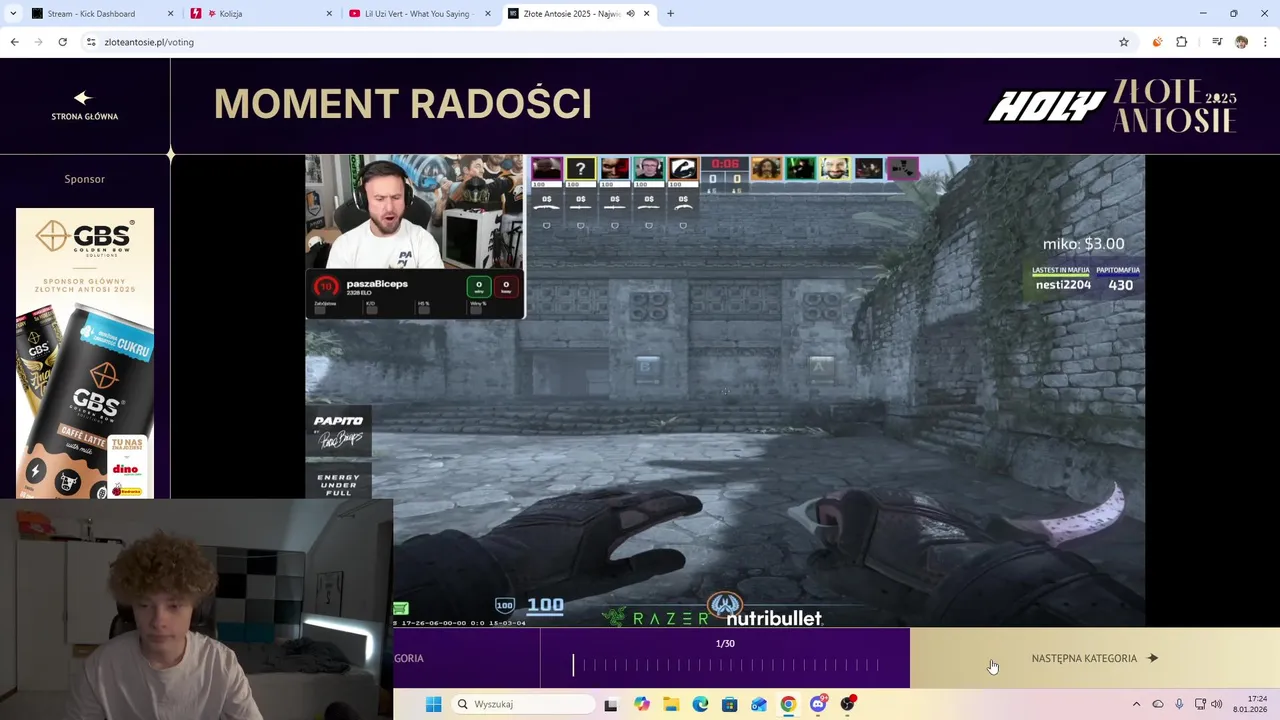Open the OneDrive cloud tray icon
This screenshot has height=720, width=1280.
pyautogui.click(x=1158, y=704)
